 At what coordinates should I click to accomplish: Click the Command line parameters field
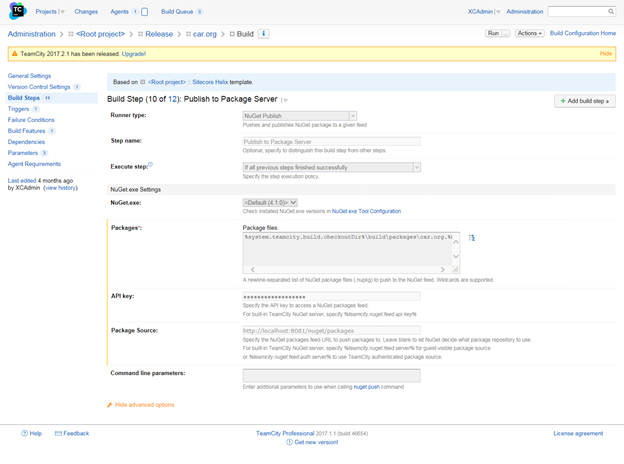point(332,376)
